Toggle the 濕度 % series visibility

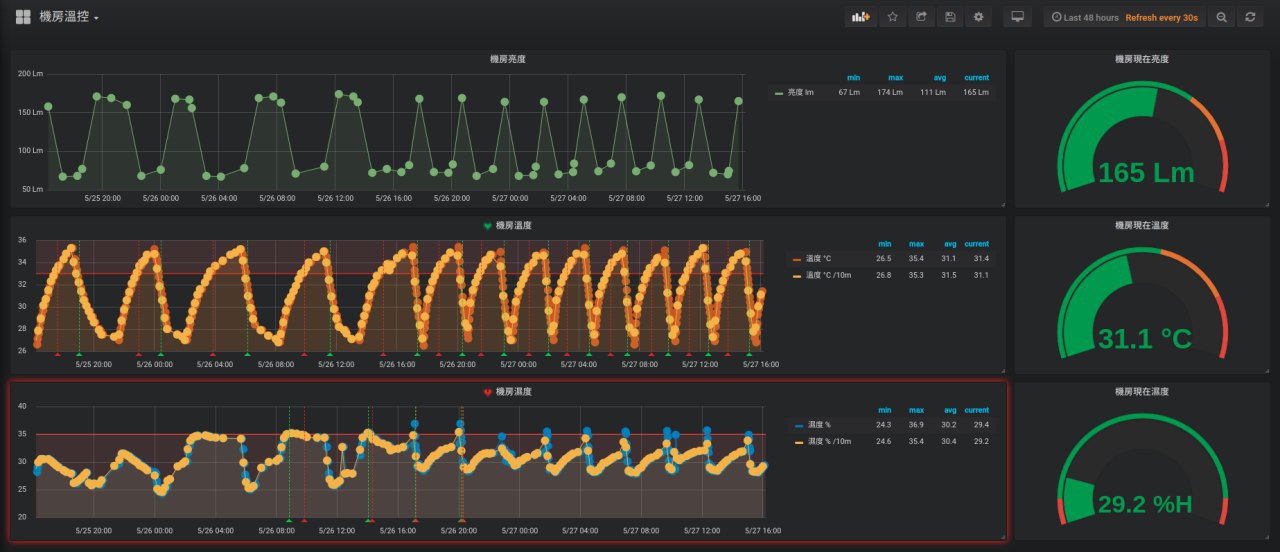(819, 425)
